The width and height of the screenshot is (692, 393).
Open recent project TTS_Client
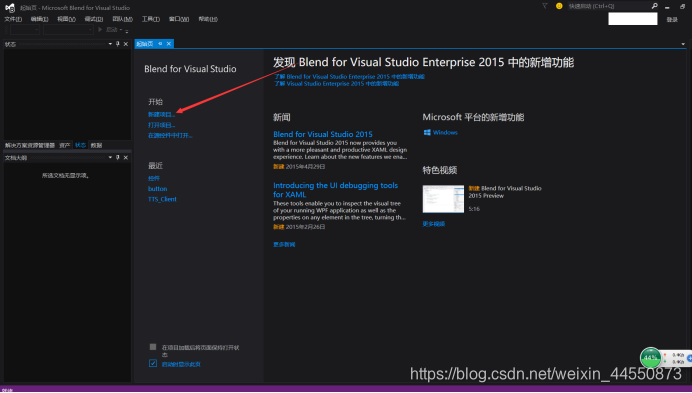[162, 199]
